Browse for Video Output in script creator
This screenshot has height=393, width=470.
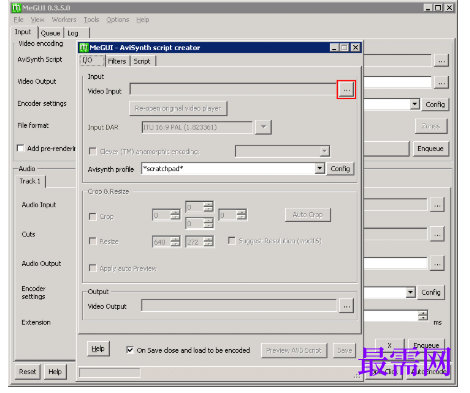346,306
